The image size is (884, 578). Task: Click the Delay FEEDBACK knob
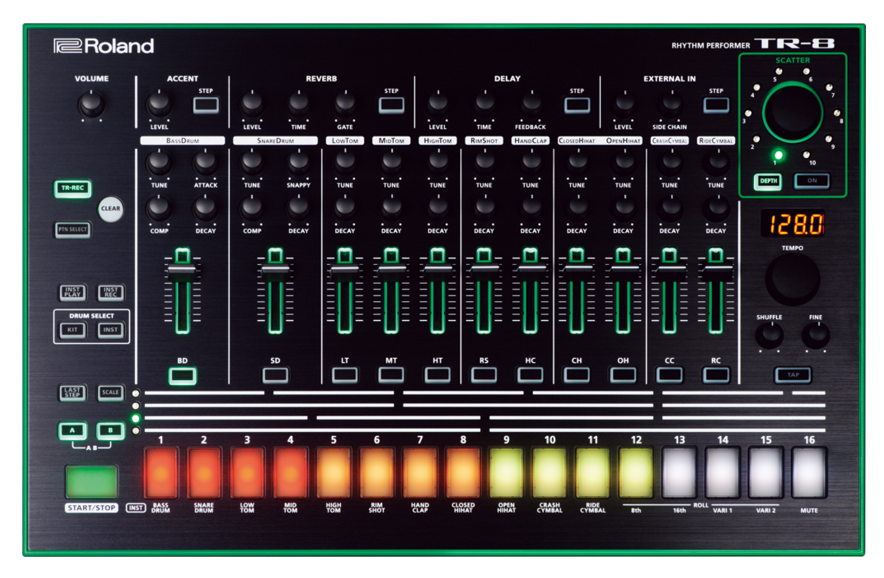coord(531,104)
